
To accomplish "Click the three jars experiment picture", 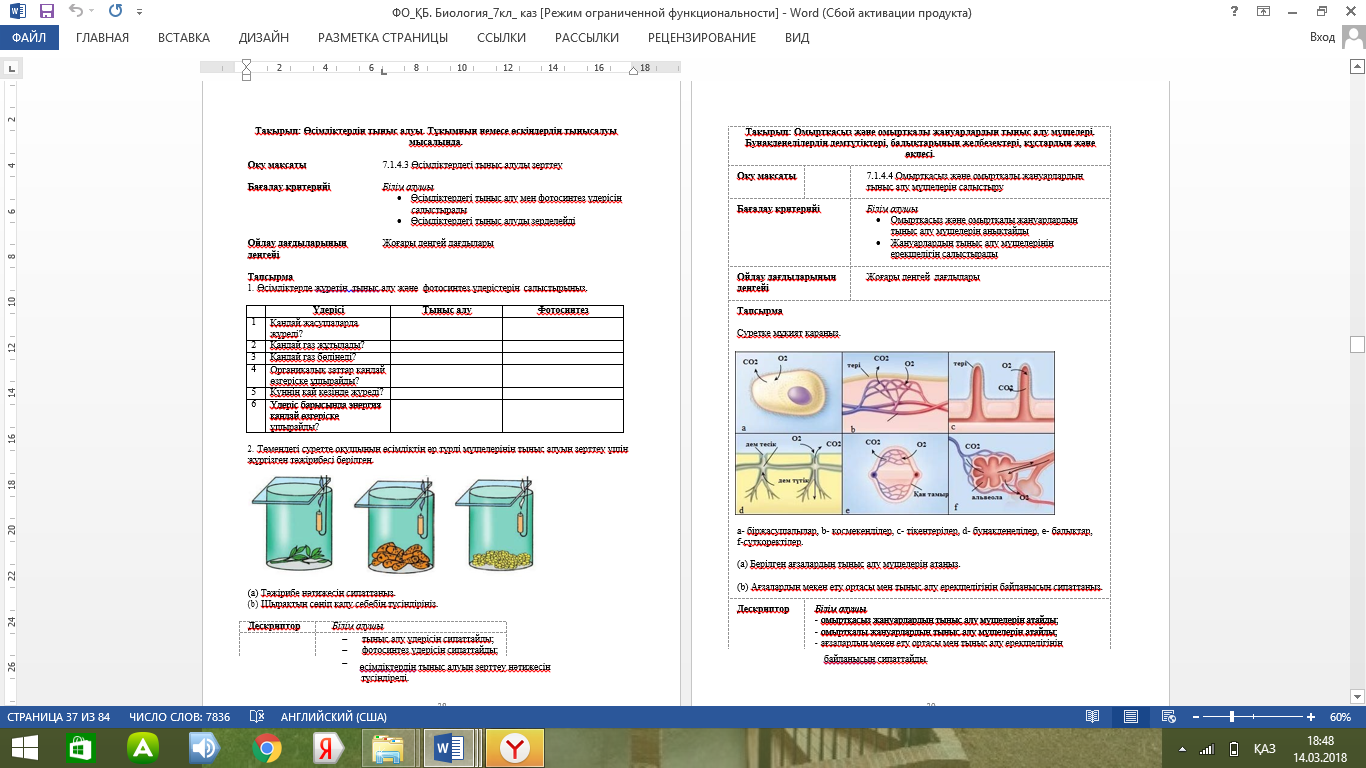I will 393,524.
